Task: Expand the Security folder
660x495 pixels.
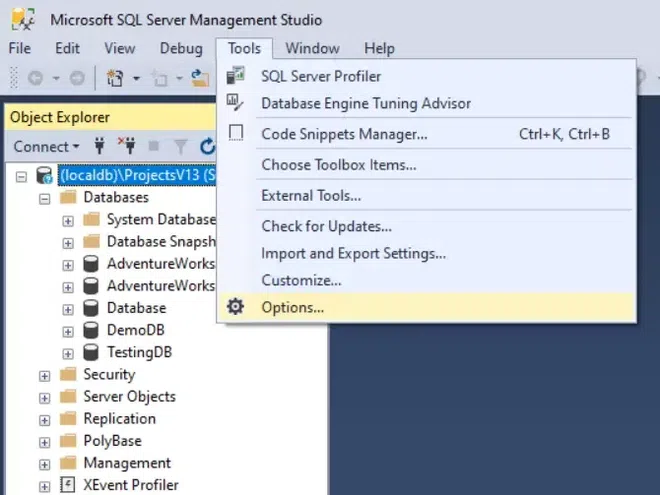Action: (x=44, y=375)
